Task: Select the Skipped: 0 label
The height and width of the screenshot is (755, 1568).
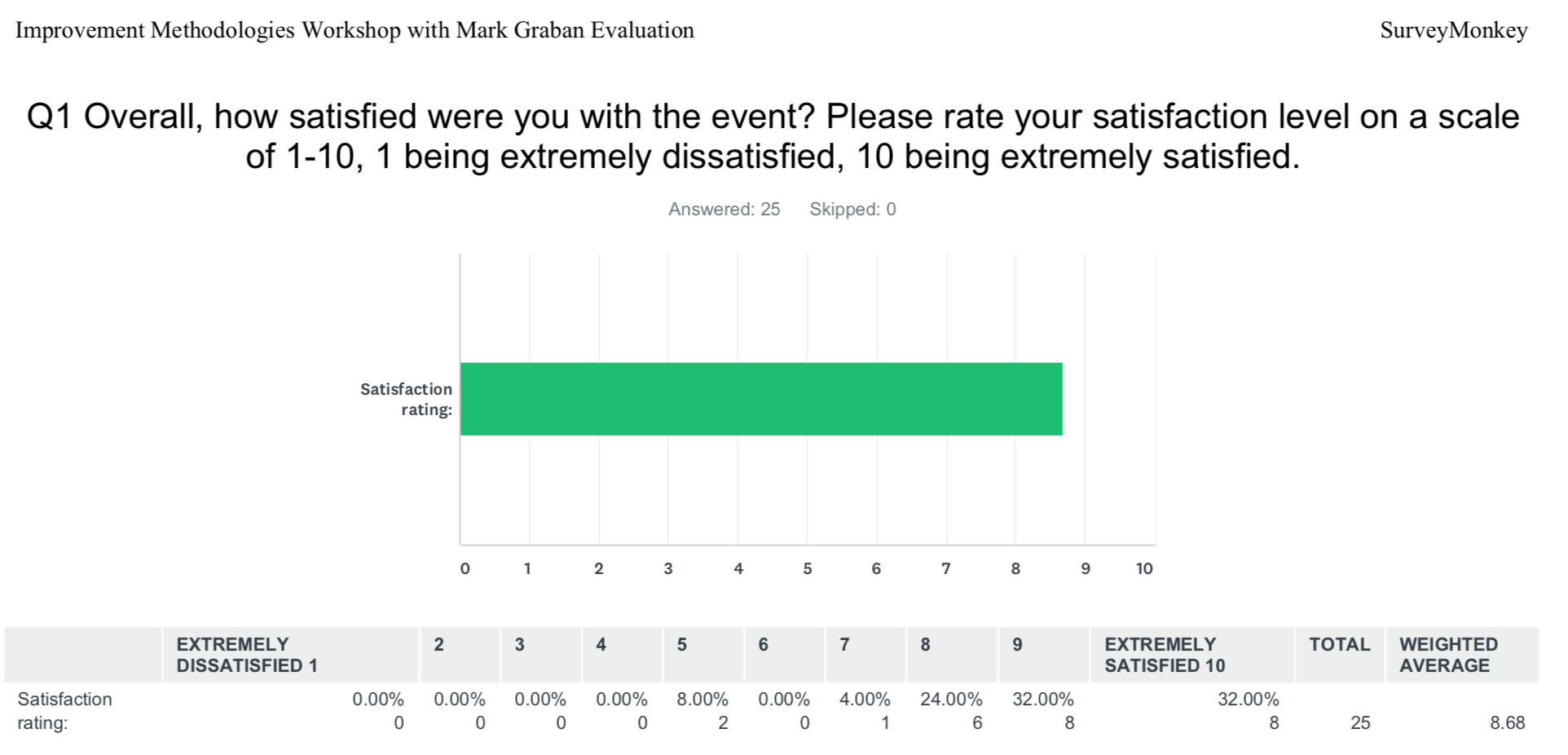Action: [852, 210]
